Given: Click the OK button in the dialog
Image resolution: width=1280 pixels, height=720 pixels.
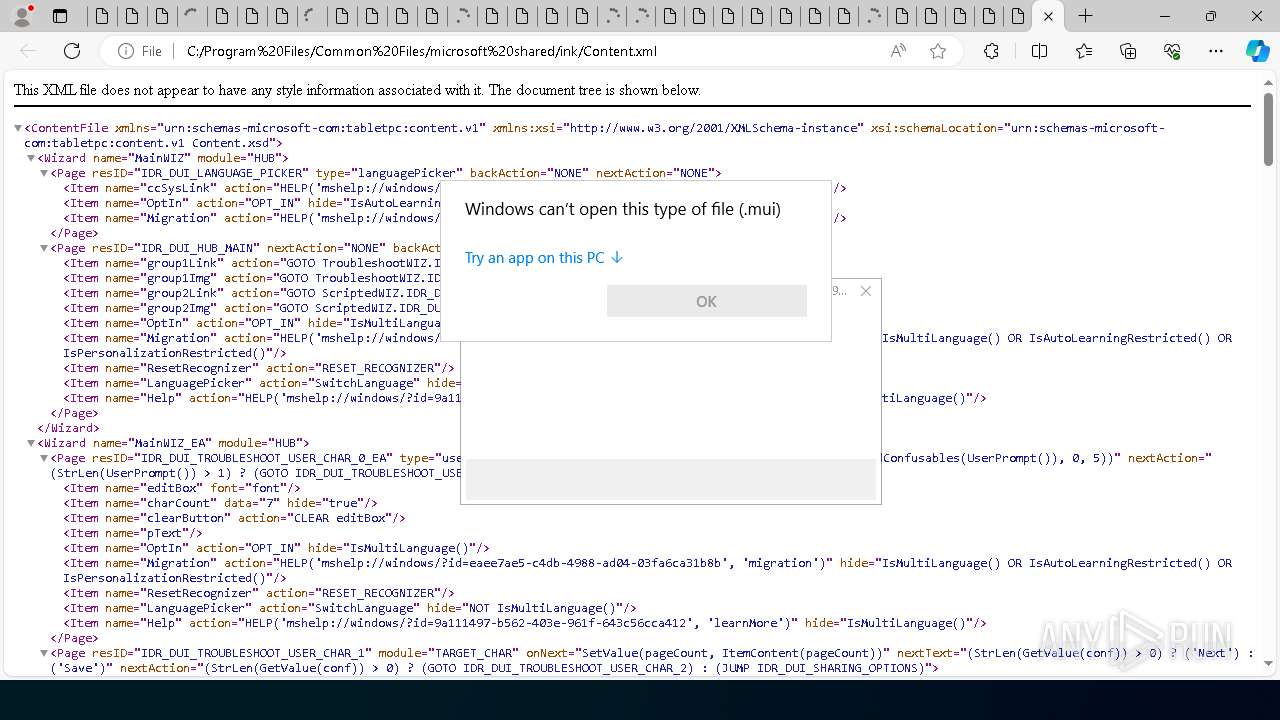Looking at the screenshot, I should tap(707, 301).
